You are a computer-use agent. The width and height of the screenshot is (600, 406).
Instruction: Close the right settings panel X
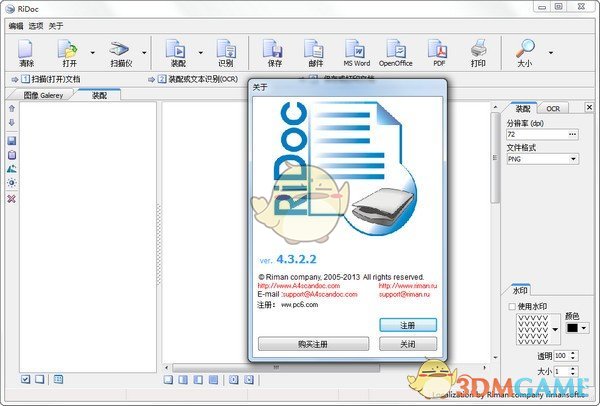(590, 108)
